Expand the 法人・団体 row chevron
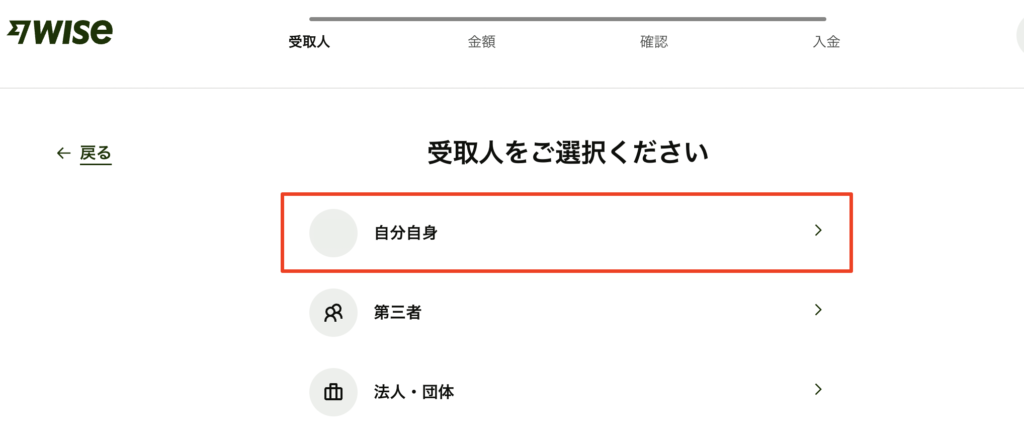This screenshot has height=432, width=1024. 818,390
